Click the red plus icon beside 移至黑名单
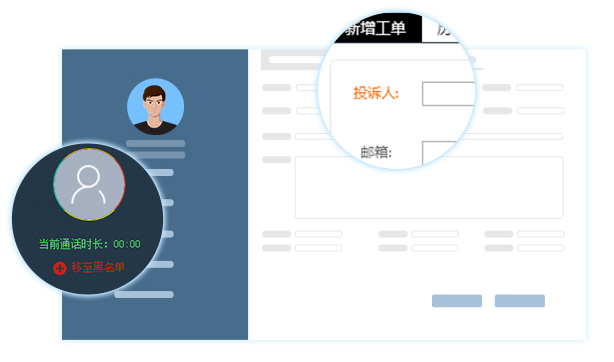Image resolution: width=614 pixels, height=362 pixels. point(60,268)
